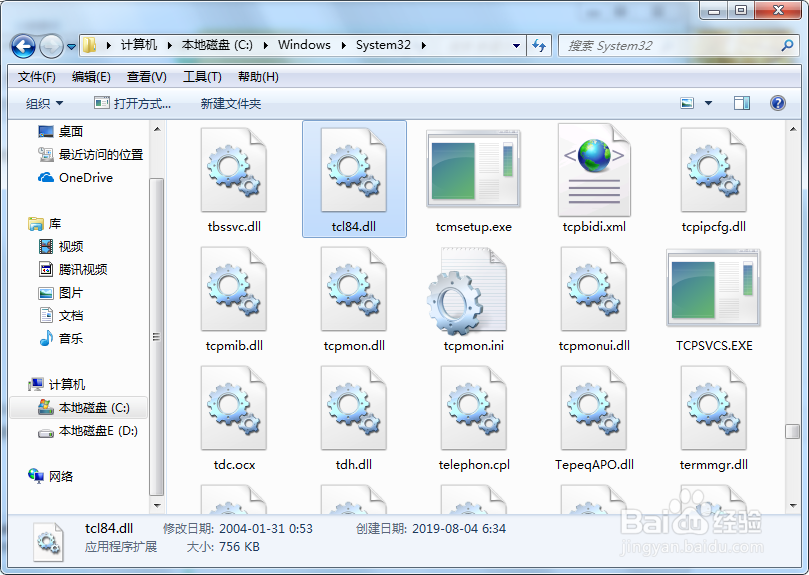Screen dimensions: 809x575
Task: Expand the arrow after Windows in breadcrumb
Action: coord(343,45)
